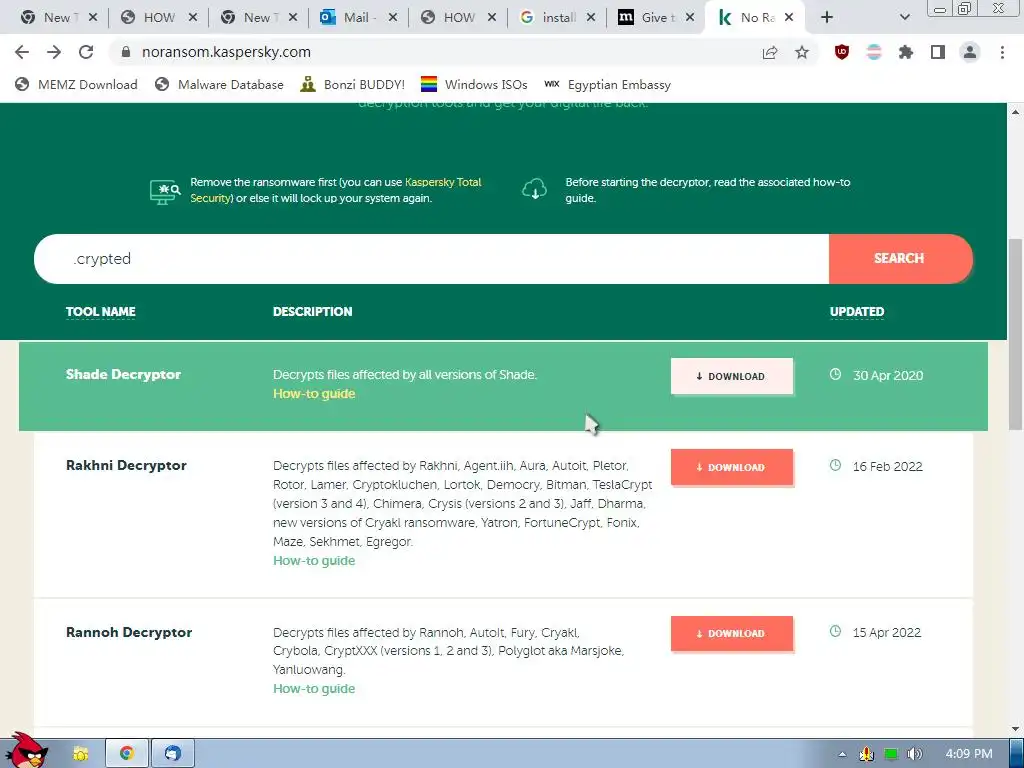Click the ransomware scan monitor icon

(165, 192)
